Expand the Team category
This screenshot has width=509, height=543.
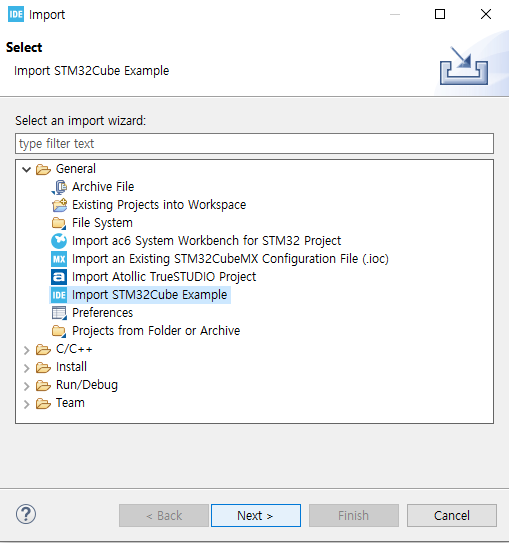coord(27,404)
